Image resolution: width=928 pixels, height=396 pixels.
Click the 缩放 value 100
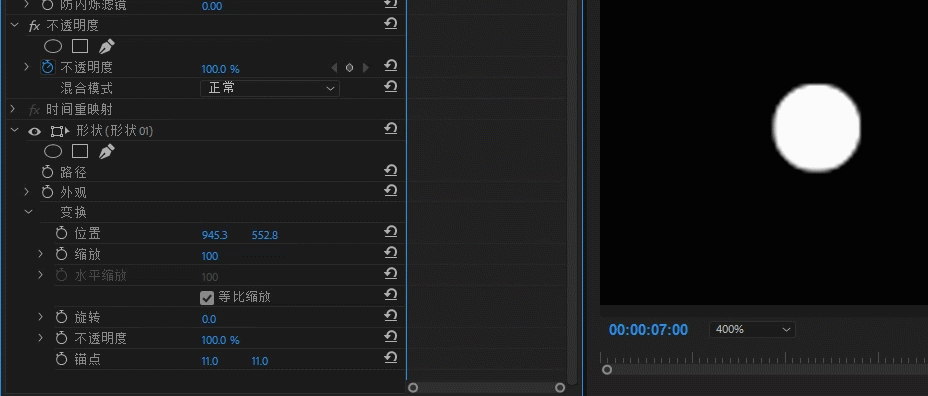210,256
